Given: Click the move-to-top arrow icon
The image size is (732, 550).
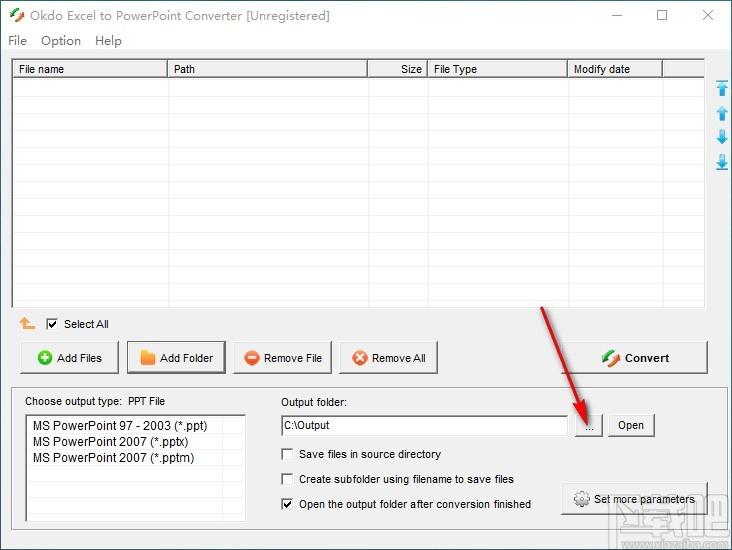Looking at the screenshot, I should tap(722, 88).
